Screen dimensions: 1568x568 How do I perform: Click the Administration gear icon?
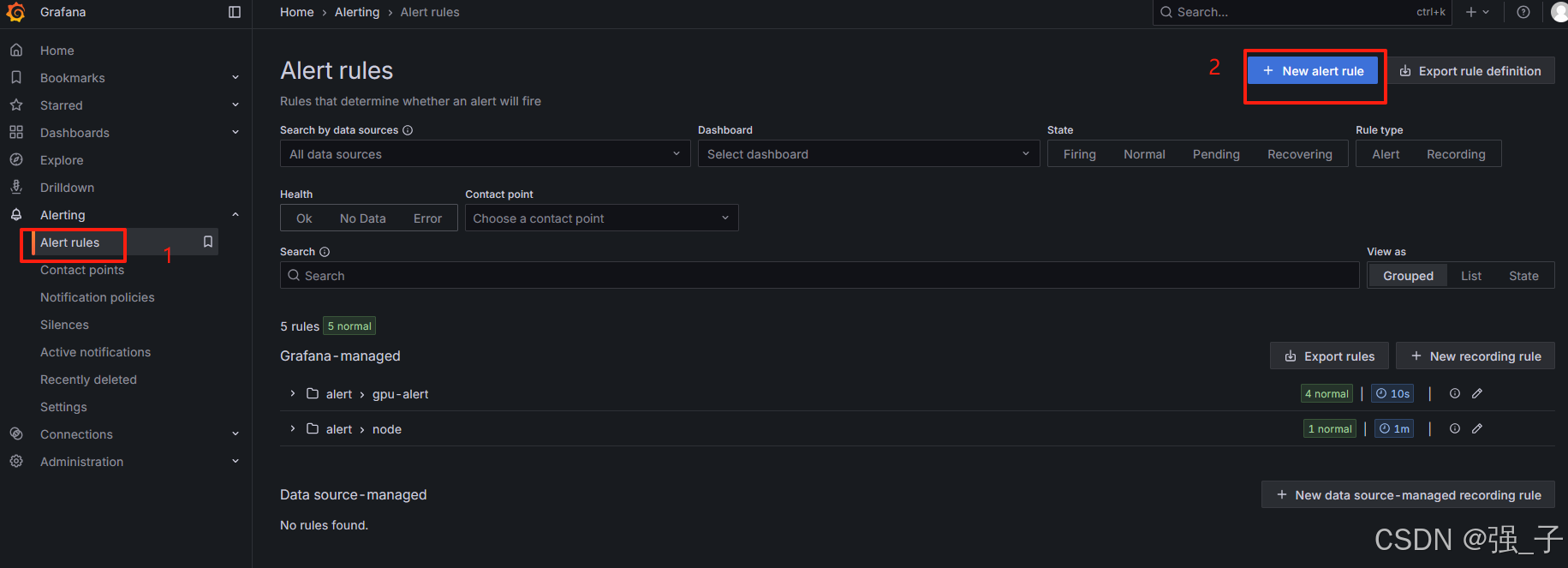click(16, 462)
